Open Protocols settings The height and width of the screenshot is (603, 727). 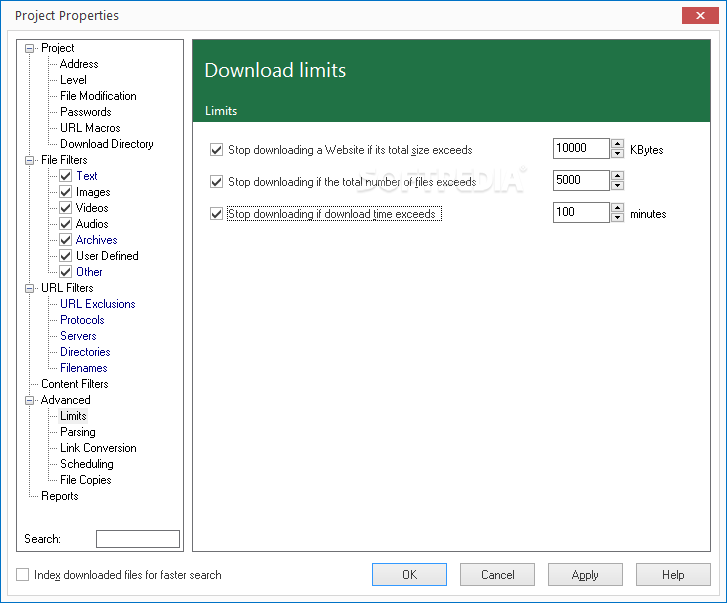point(82,320)
